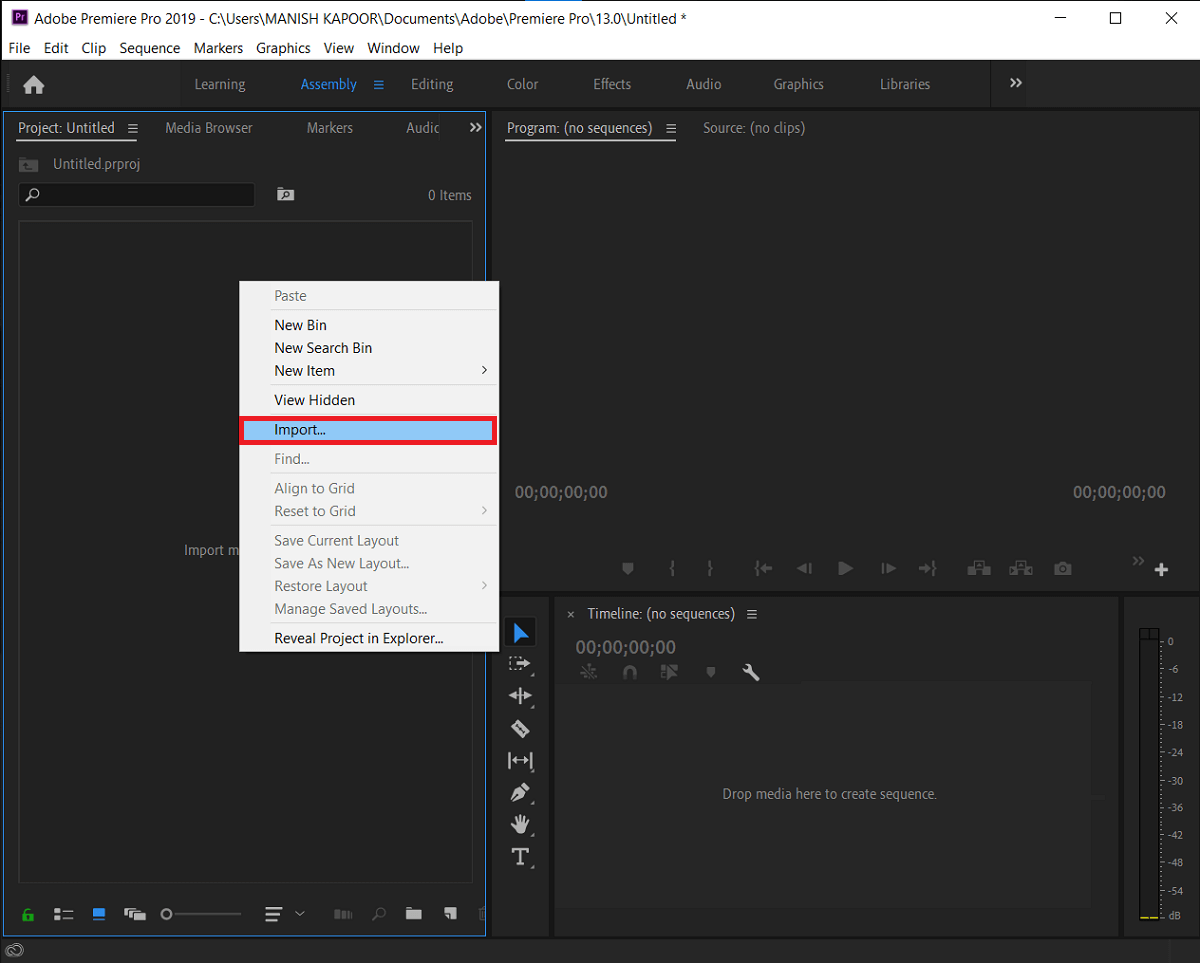Open Timeline display settings wrench

coord(751,673)
